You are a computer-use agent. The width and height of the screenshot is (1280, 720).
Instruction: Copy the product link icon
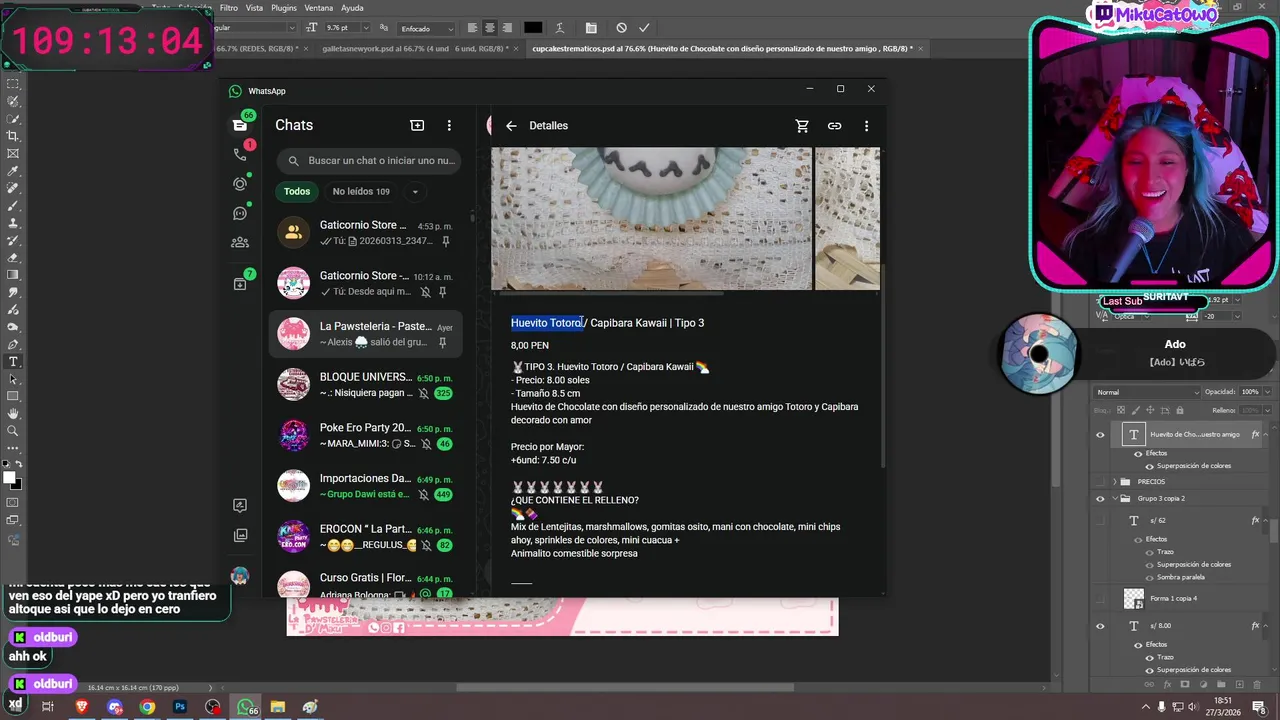(834, 126)
